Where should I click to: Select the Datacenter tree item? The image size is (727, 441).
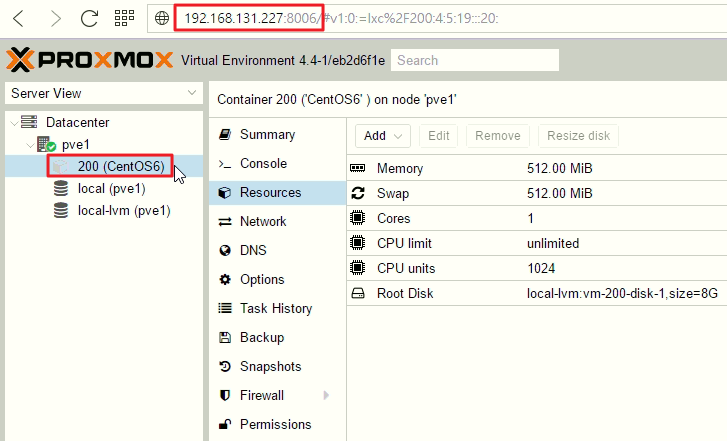pyautogui.click(x=77, y=122)
